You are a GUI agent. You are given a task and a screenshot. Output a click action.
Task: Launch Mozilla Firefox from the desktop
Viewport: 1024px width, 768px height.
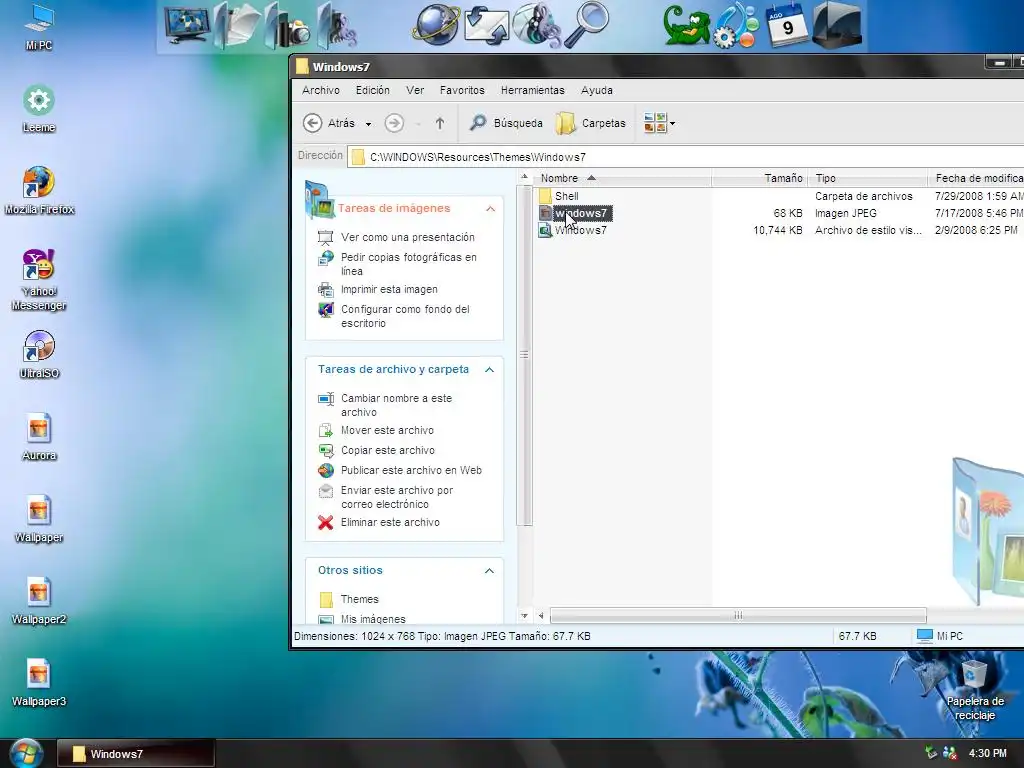click(x=39, y=191)
